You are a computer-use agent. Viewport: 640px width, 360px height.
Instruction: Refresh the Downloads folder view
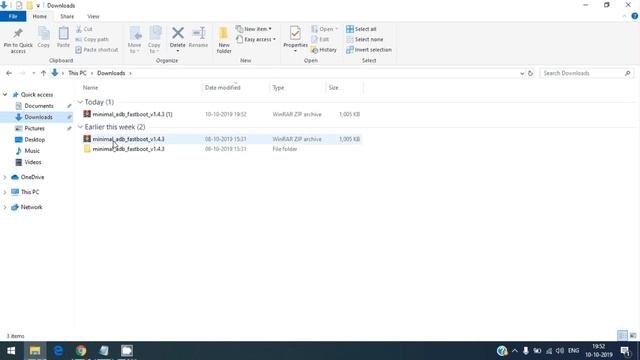[530, 73]
